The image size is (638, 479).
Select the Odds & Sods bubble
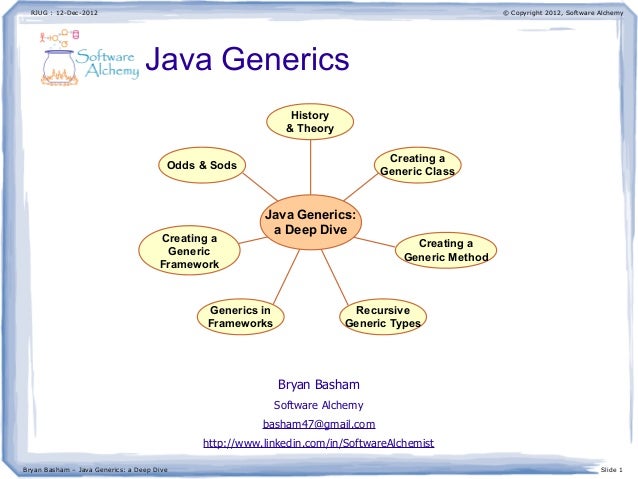(x=202, y=165)
